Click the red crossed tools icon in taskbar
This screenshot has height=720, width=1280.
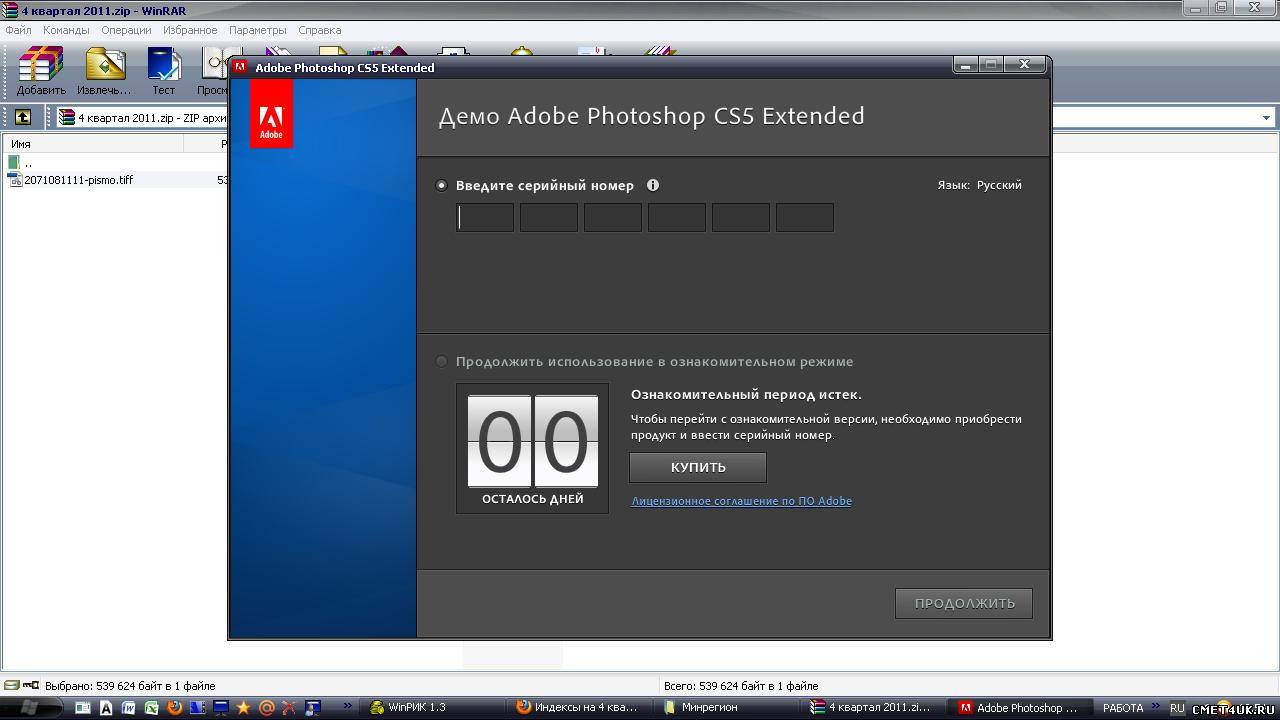(289, 708)
